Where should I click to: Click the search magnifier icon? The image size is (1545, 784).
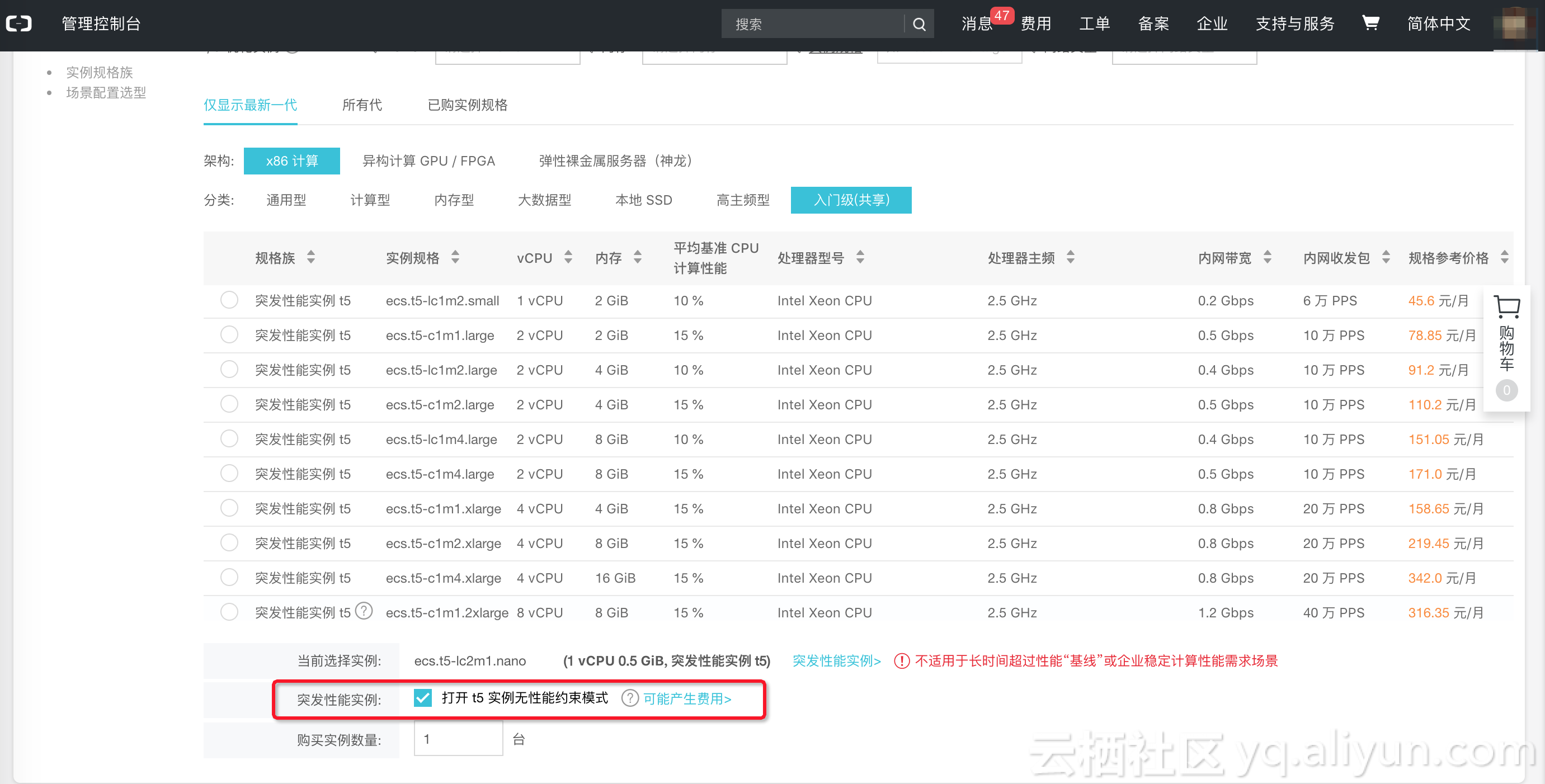click(919, 25)
